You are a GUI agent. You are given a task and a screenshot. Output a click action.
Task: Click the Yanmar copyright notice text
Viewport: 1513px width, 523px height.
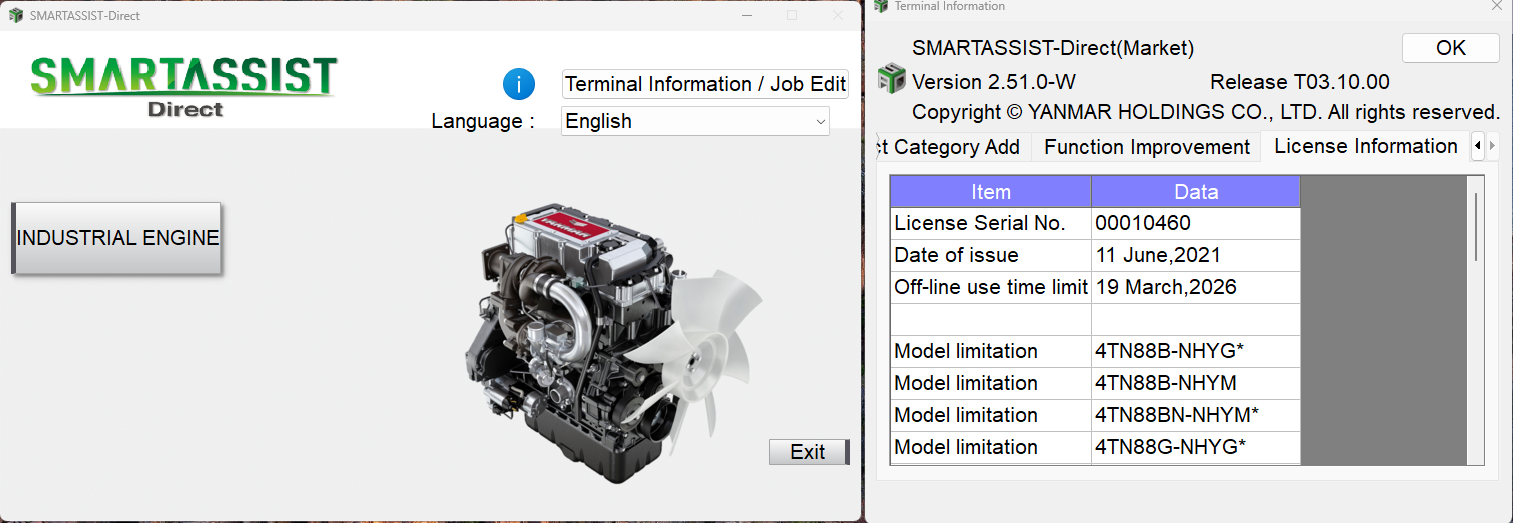[1206, 112]
